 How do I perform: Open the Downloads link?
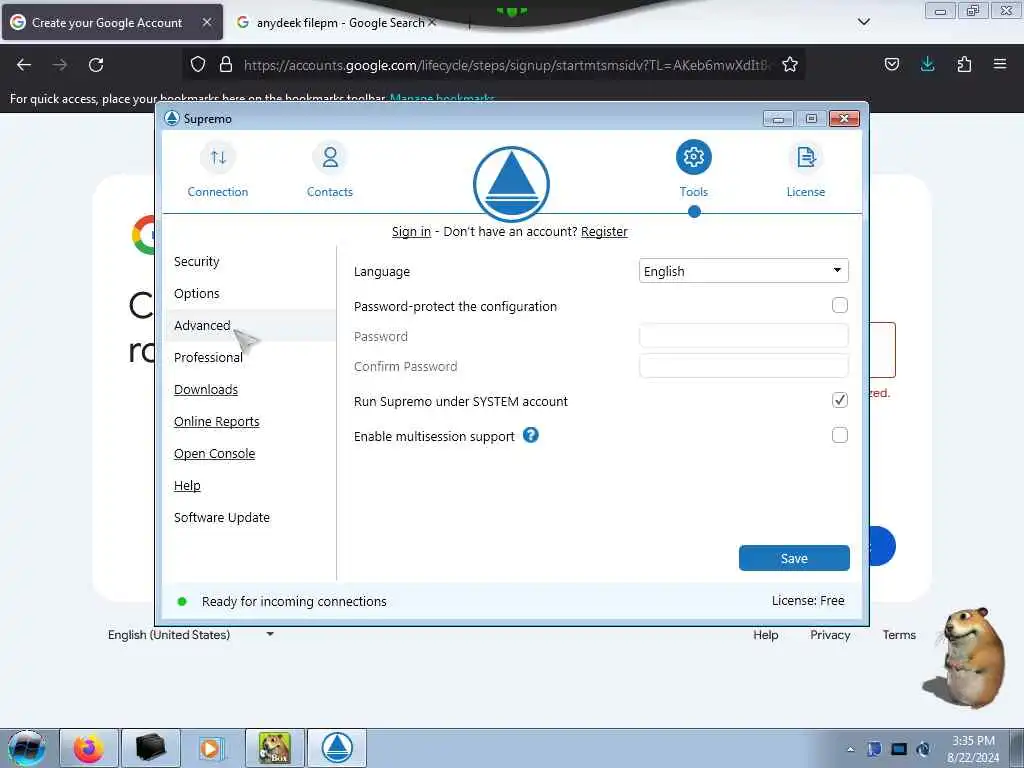(x=206, y=389)
